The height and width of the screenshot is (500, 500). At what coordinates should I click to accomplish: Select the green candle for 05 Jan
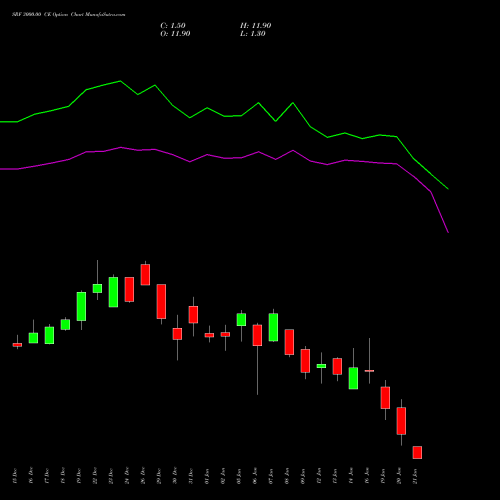click(241, 320)
